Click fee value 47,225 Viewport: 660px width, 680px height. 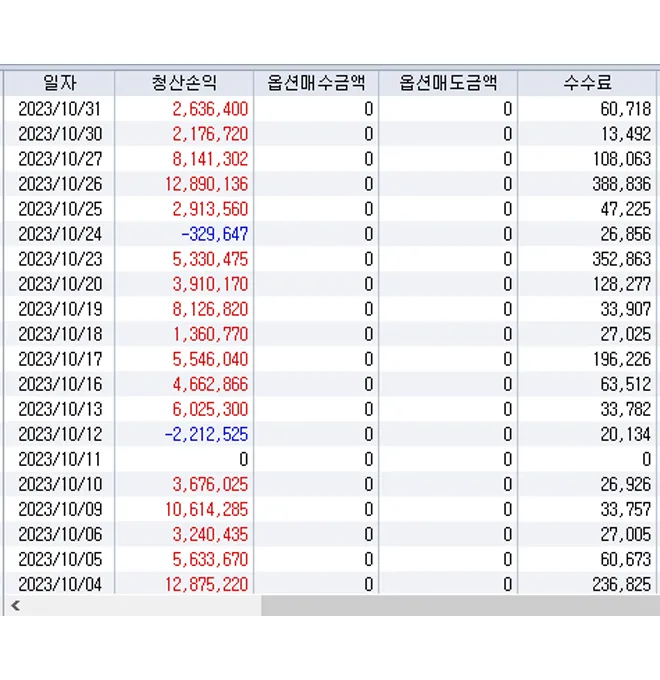click(x=626, y=209)
